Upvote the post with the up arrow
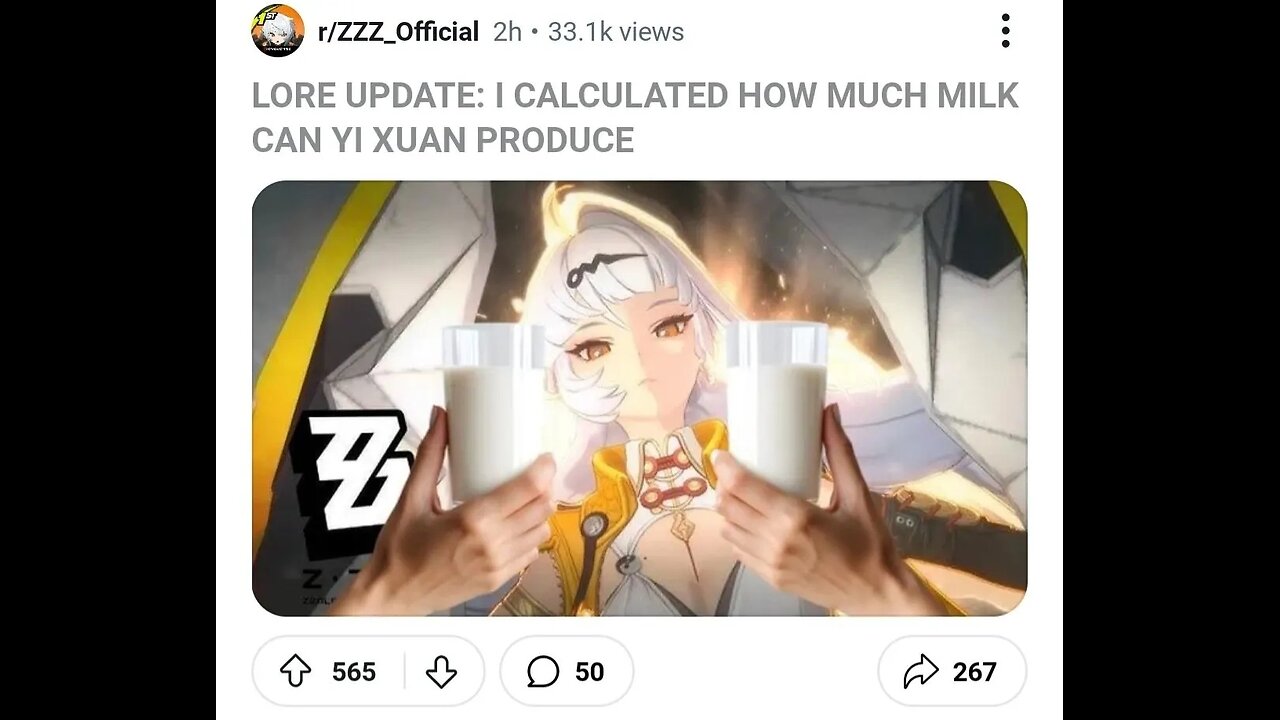The height and width of the screenshot is (720, 1280). coord(296,672)
